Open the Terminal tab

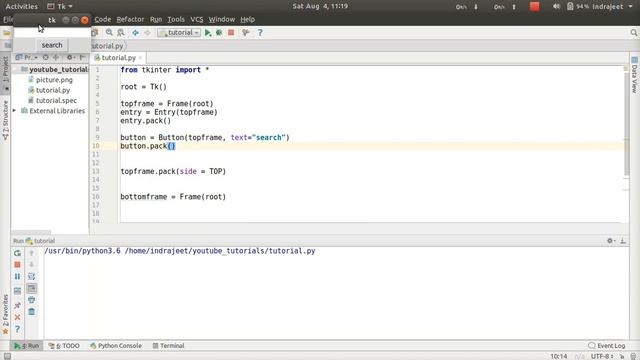[168, 346]
